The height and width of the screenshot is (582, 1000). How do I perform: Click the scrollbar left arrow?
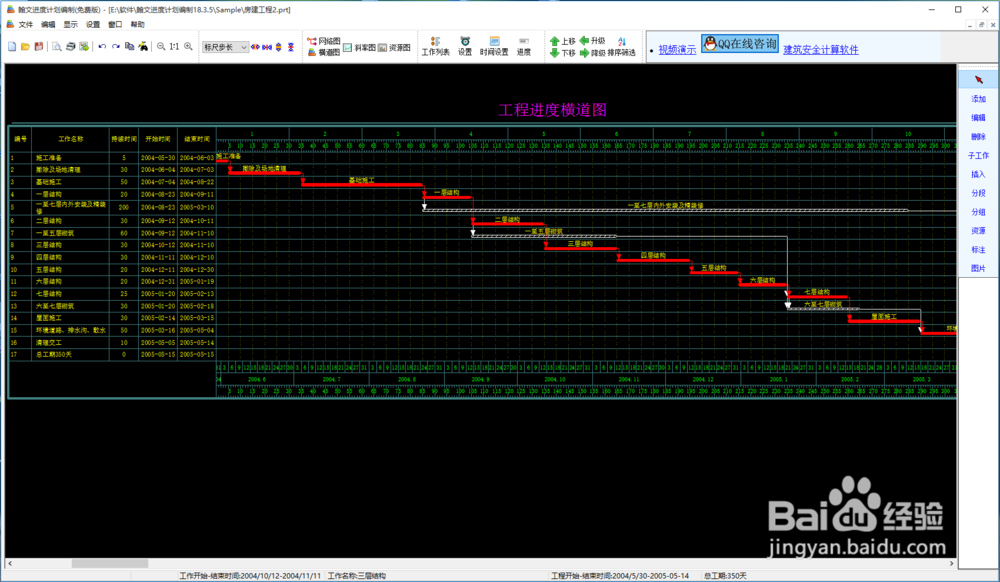click(x=10, y=564)
